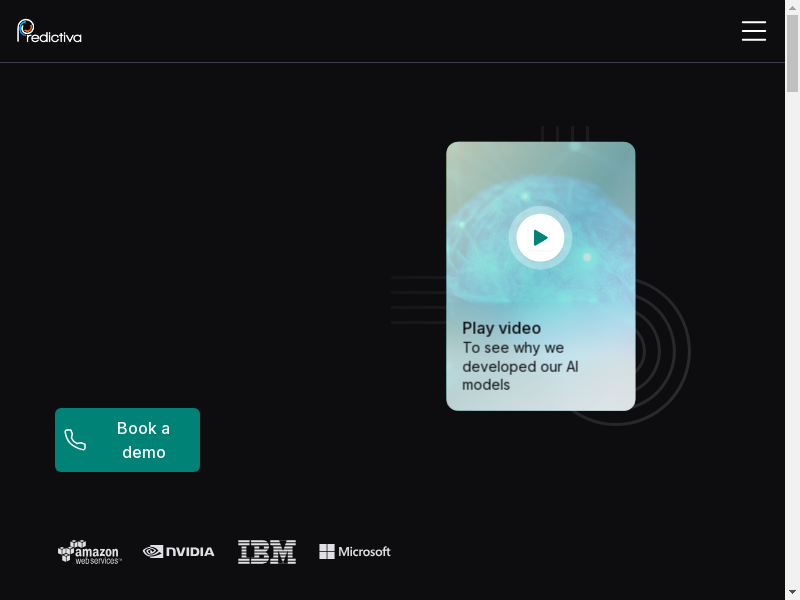Click the Microsoft four-square window icon
The image size is (800, 600).
(x=326, y=551)
